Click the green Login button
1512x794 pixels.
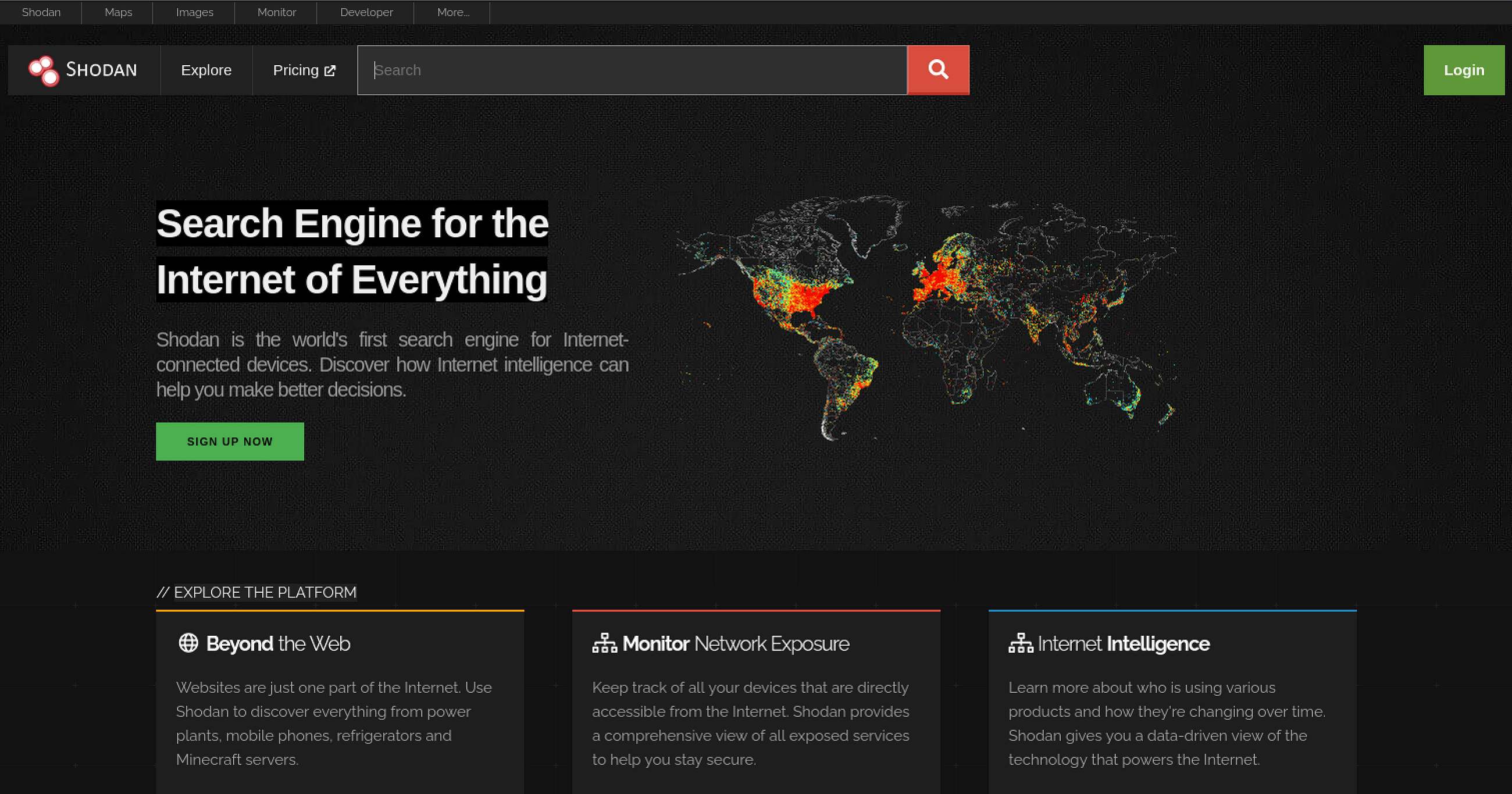click(1464, 70)
